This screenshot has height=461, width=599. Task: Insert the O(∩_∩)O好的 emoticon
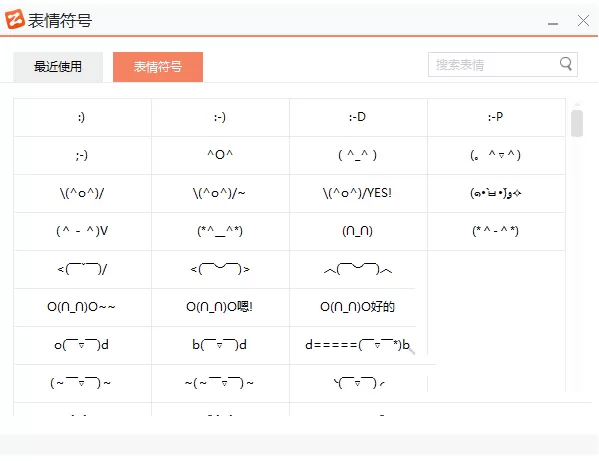coord(358,307)
